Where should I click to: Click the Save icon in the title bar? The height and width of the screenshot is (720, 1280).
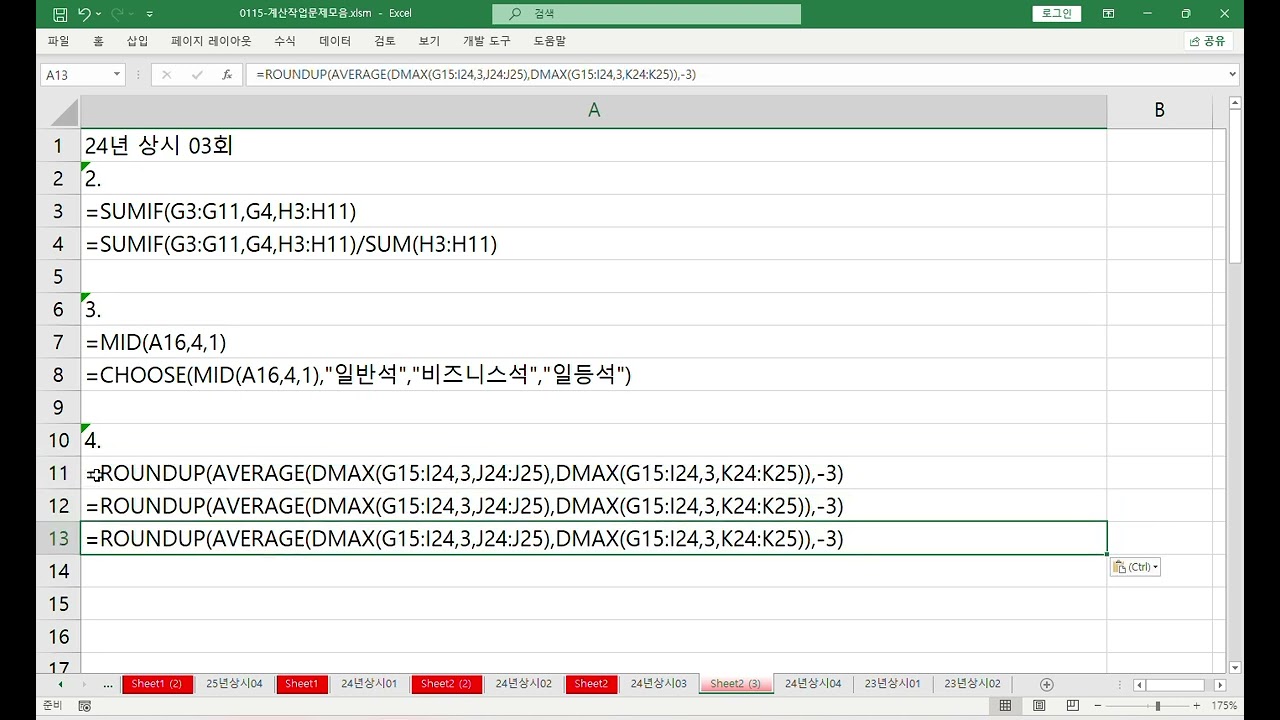click(x=60, y=14)
